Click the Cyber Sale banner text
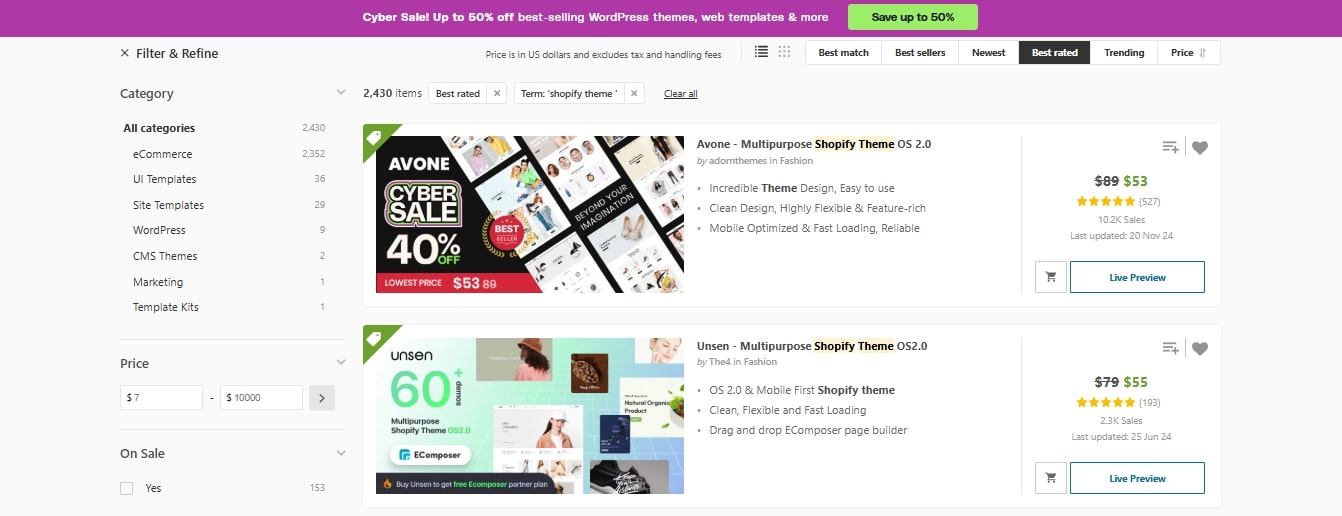 [x=595, y=17]
